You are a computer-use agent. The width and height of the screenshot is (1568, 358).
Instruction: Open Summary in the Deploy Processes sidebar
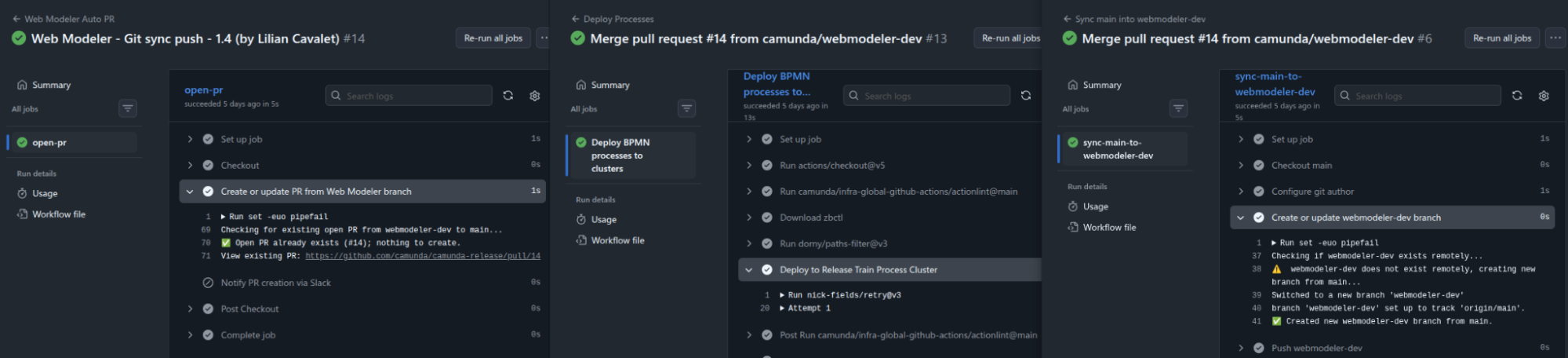coord(609,85)
